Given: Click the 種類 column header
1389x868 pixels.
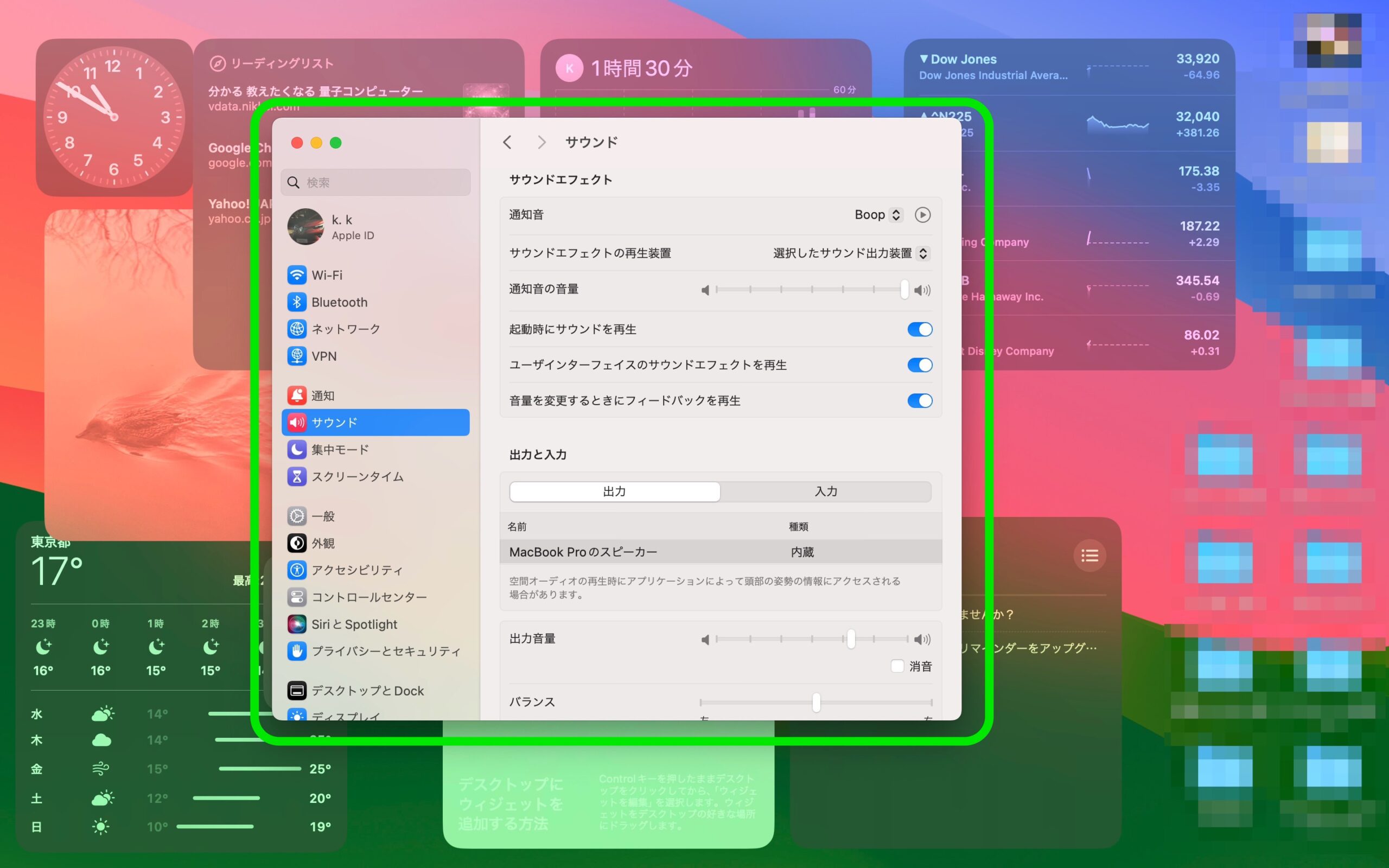Looking at the screenshot, I should pos(798,526).
